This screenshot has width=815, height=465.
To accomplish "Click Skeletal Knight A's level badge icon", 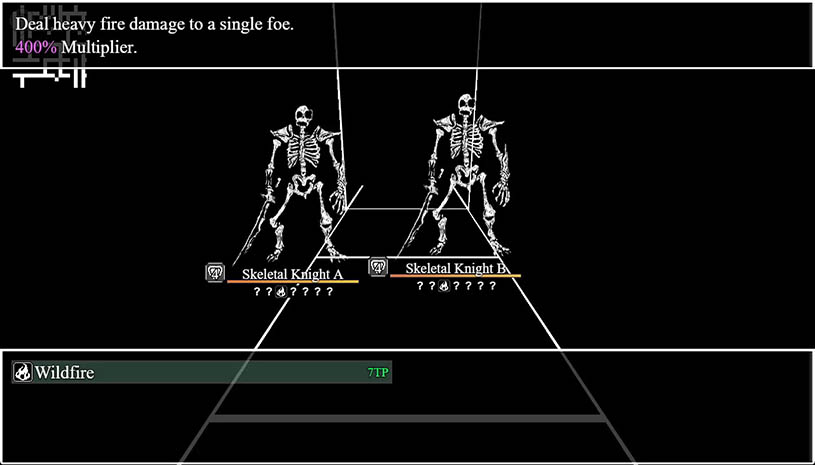I will click(x=215, y=272).
